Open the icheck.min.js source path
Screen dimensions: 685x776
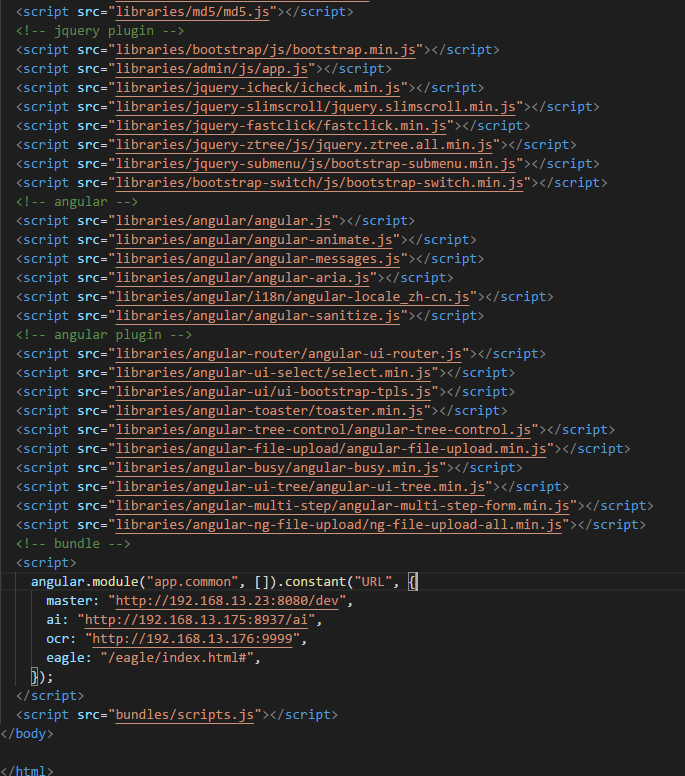260,87
